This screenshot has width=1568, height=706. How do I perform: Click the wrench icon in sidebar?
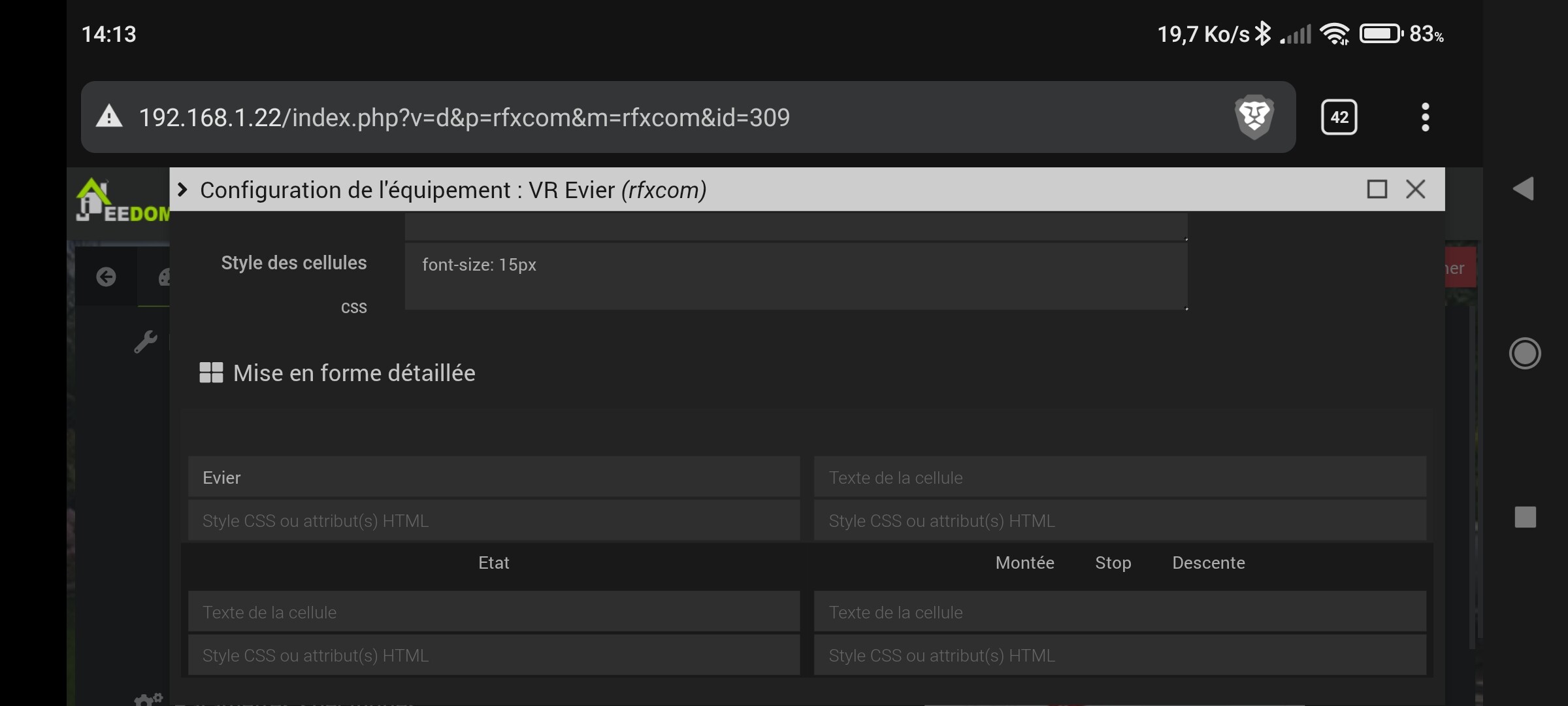[x=145, y=341]
